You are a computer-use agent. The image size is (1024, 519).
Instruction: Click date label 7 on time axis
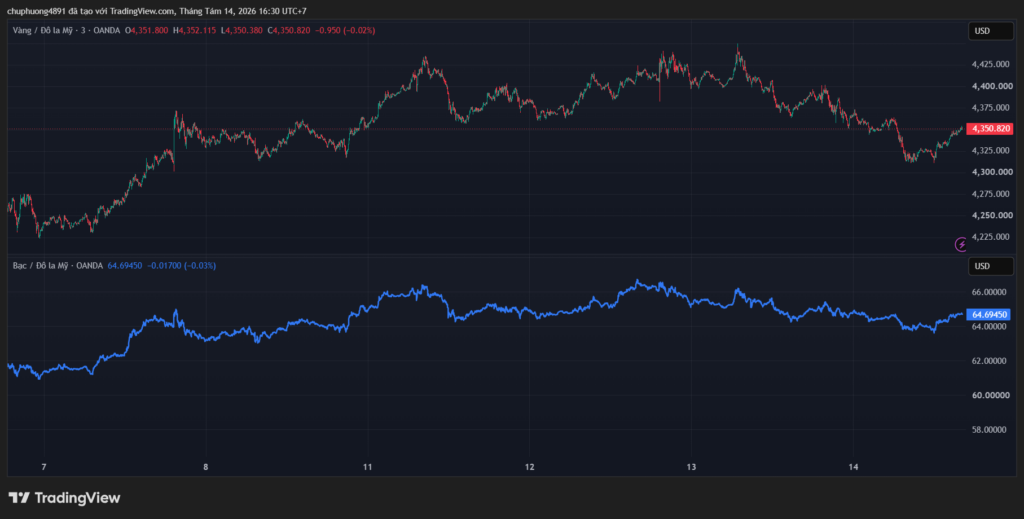[x=44, y=467]
